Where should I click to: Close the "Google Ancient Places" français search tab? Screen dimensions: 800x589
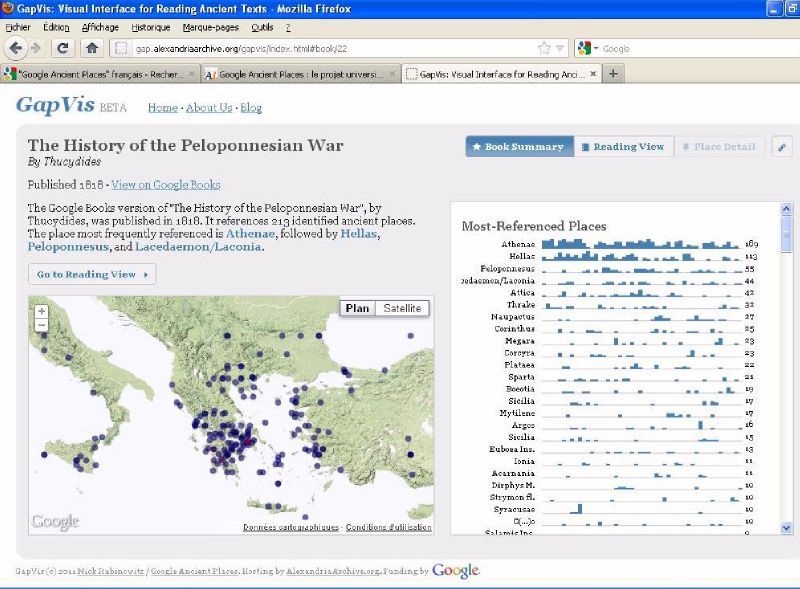pyautogui.click(x=191, y=74)
